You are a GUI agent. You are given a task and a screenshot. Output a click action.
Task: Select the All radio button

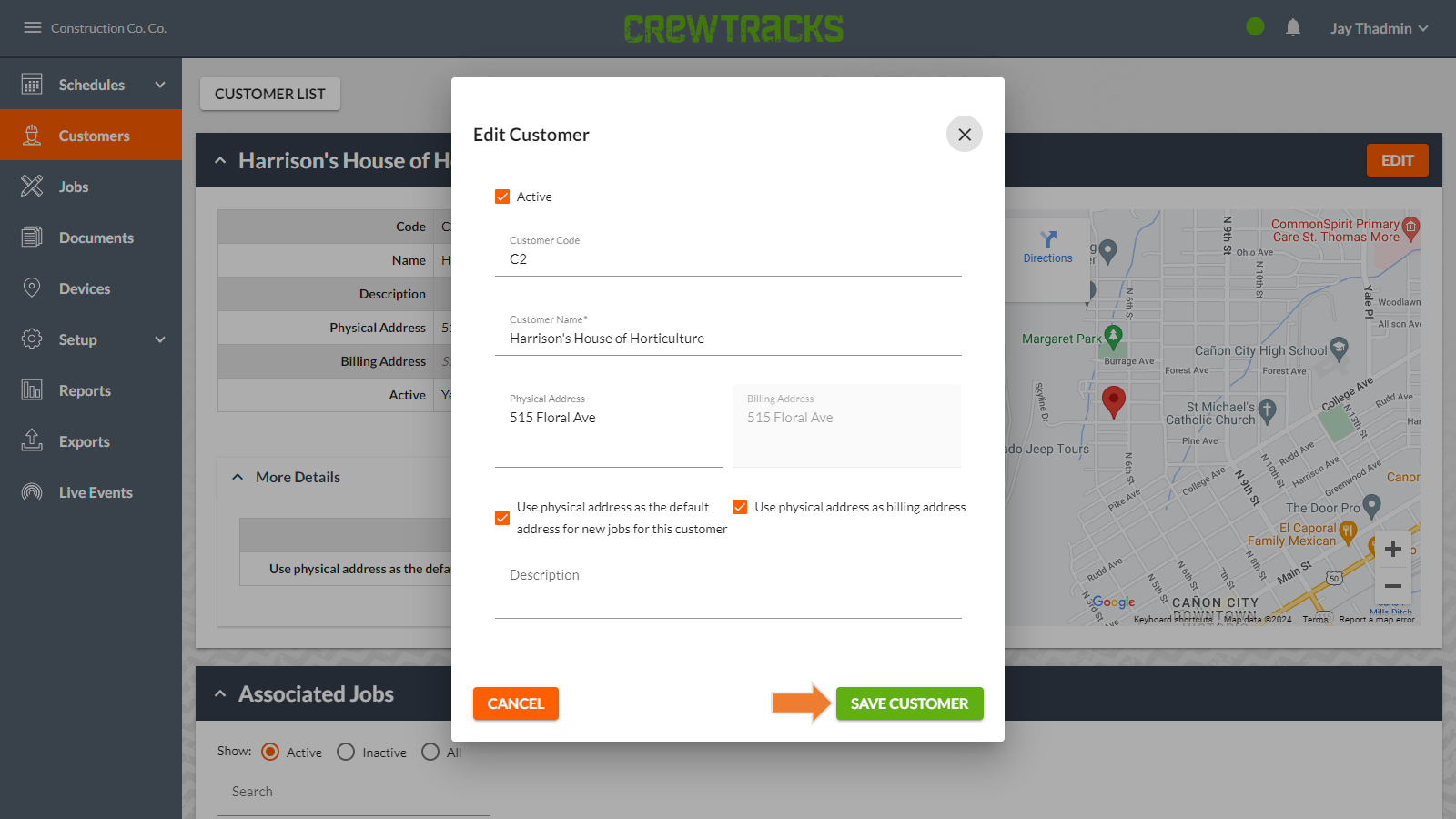(x=430, y=752)
